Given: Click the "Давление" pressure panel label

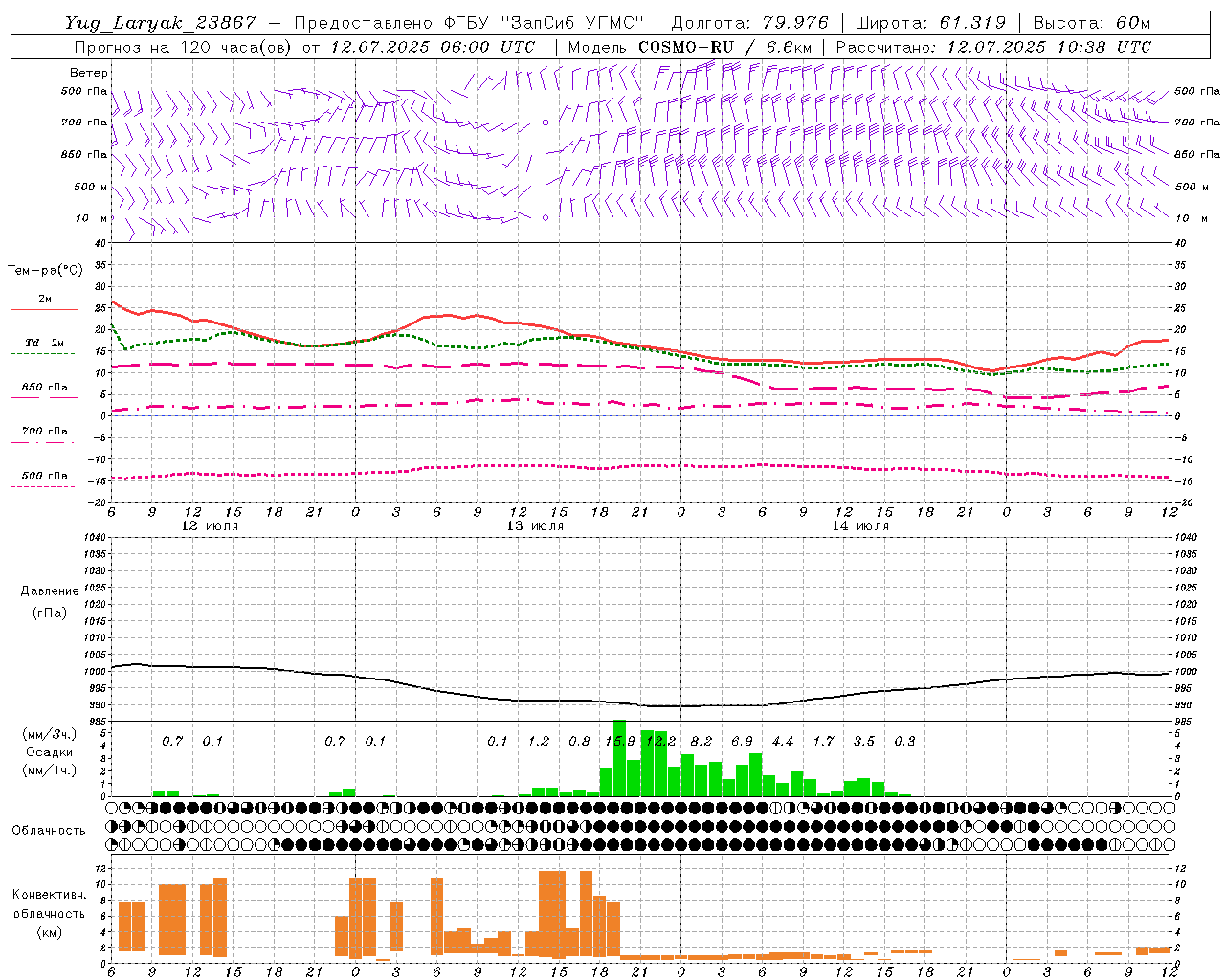Looking at the screenshot, I should [50, 591].
